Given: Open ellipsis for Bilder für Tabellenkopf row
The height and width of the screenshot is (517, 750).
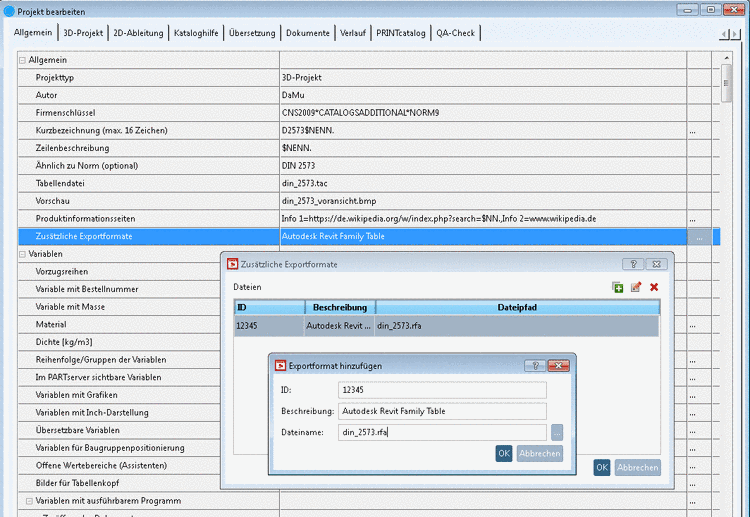Looking at the screenshot, I should (693, 484).
